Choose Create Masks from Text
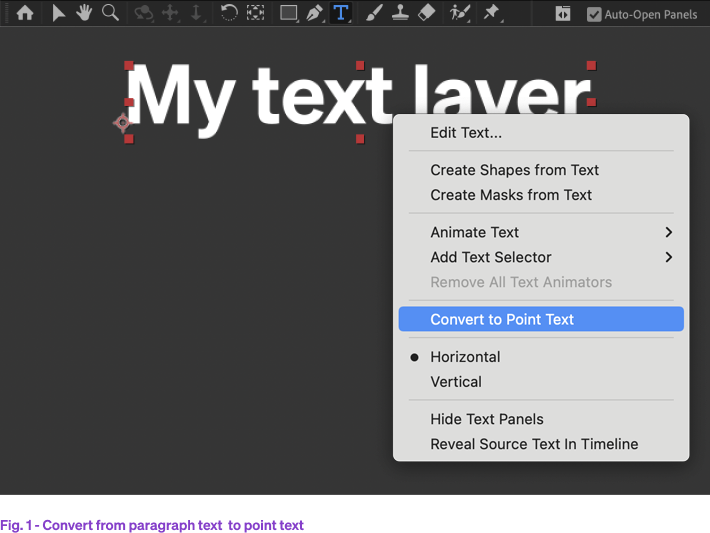This screenshot has height=533, width=710. coord(541,195)
